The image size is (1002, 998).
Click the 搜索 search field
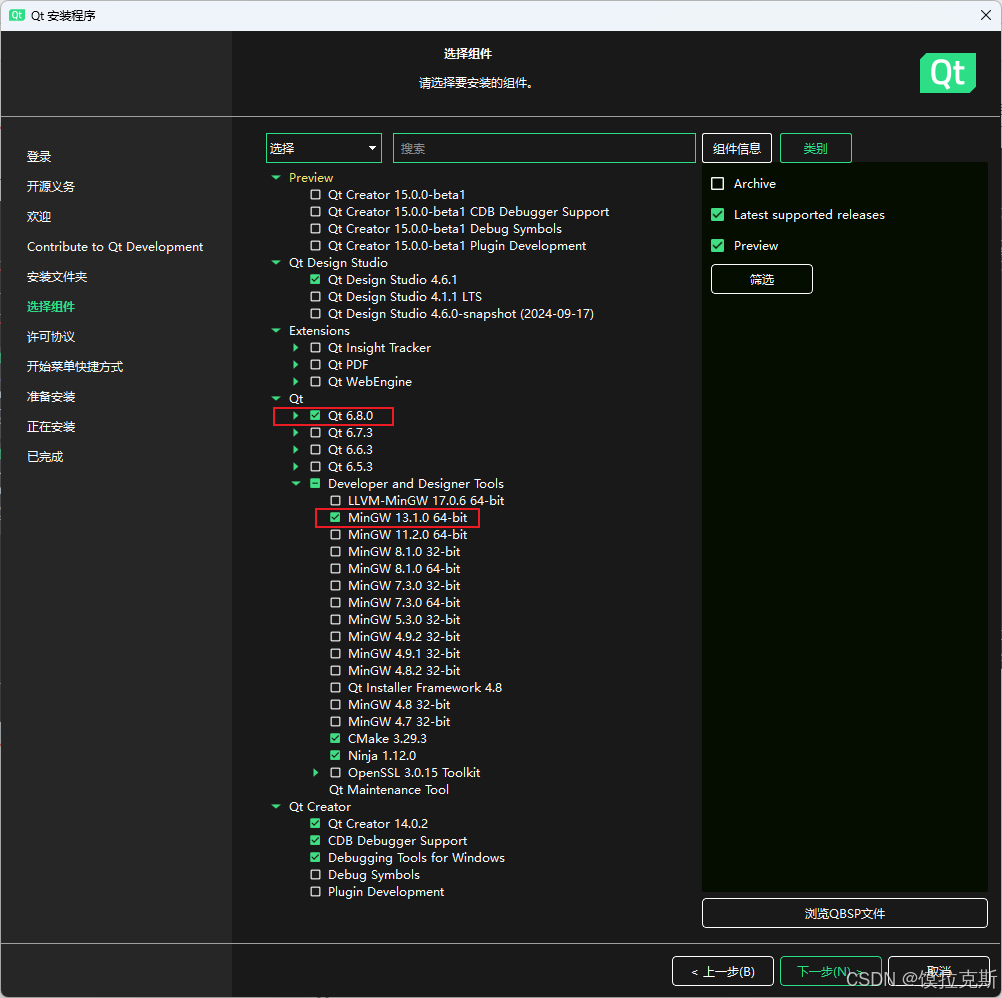click(544, 148)
